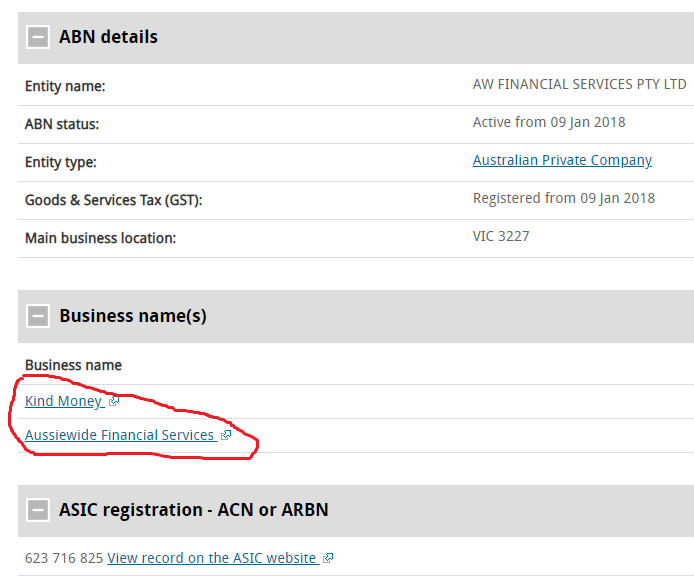This screenshot has height=576, width=694.
Task: Select the text Registered from 09 Jan 2018
Action: pos(563,198)
